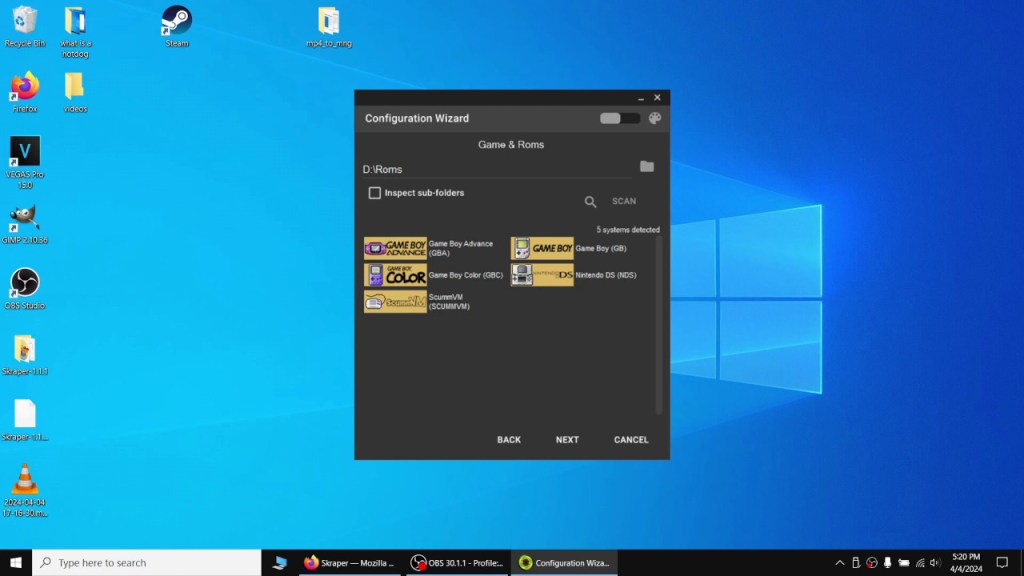Click the folder browse icon beside D:\Roms
The width and height of the screenshot is (1024, 576).
coord(646,167)
